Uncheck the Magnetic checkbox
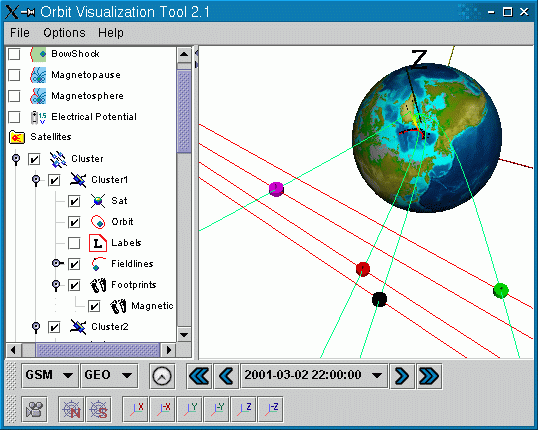The image size is (538, 430). (94, 306)
